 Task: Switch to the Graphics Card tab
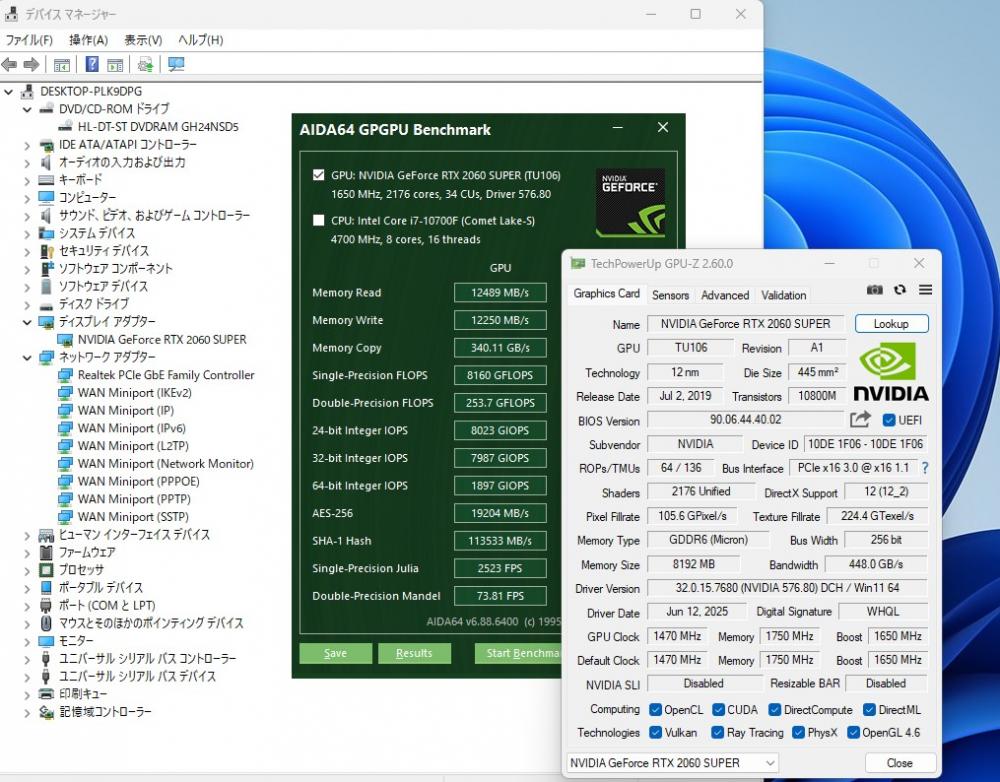pos(607,293)
